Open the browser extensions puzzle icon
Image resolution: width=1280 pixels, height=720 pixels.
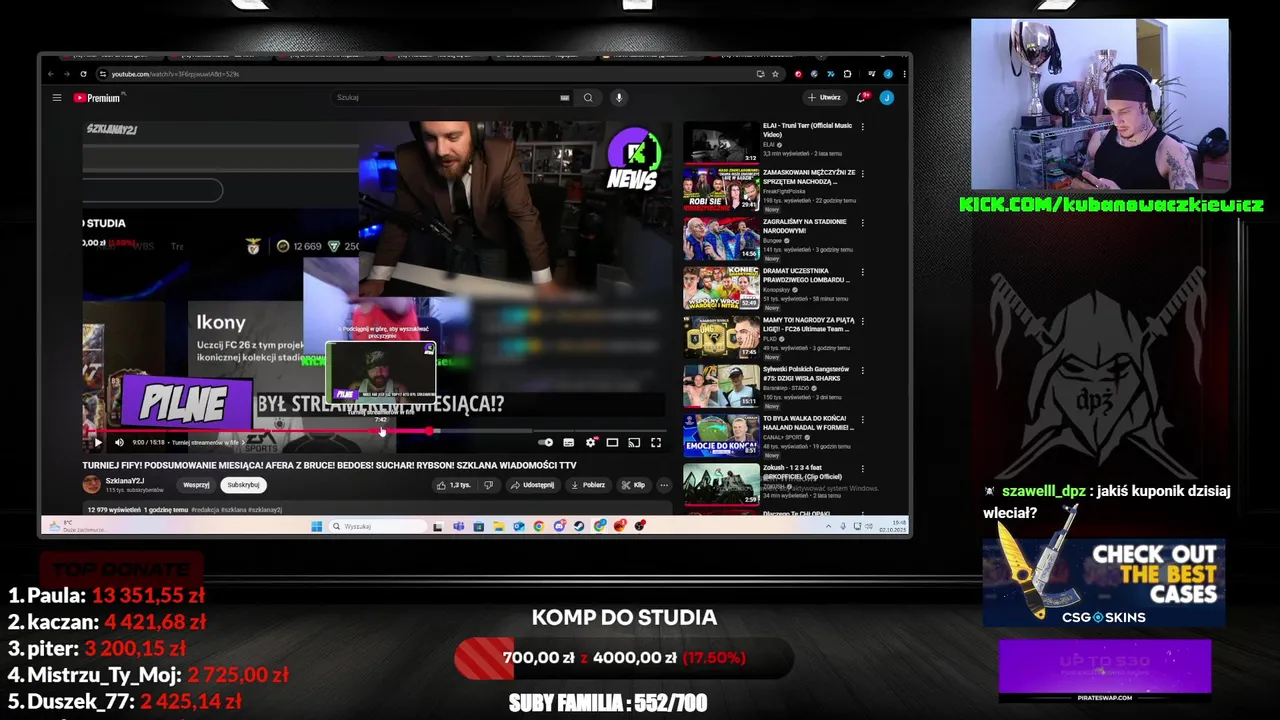click(847, 74)
